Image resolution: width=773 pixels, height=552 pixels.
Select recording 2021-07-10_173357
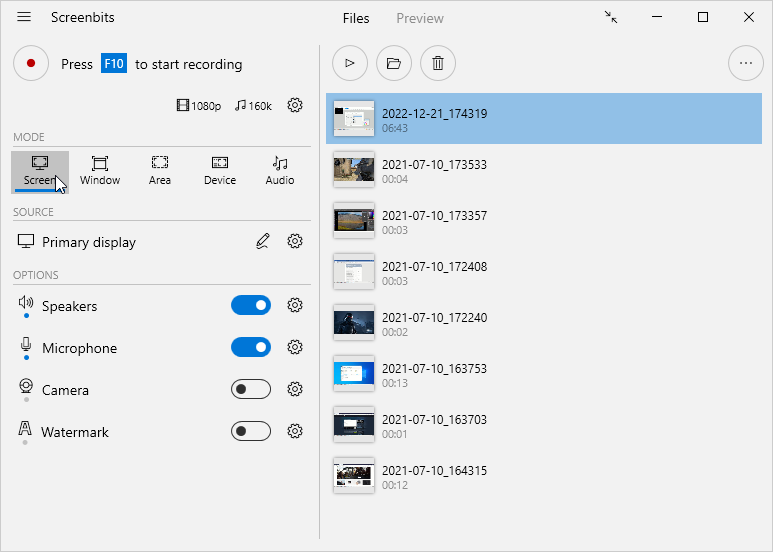544,221
